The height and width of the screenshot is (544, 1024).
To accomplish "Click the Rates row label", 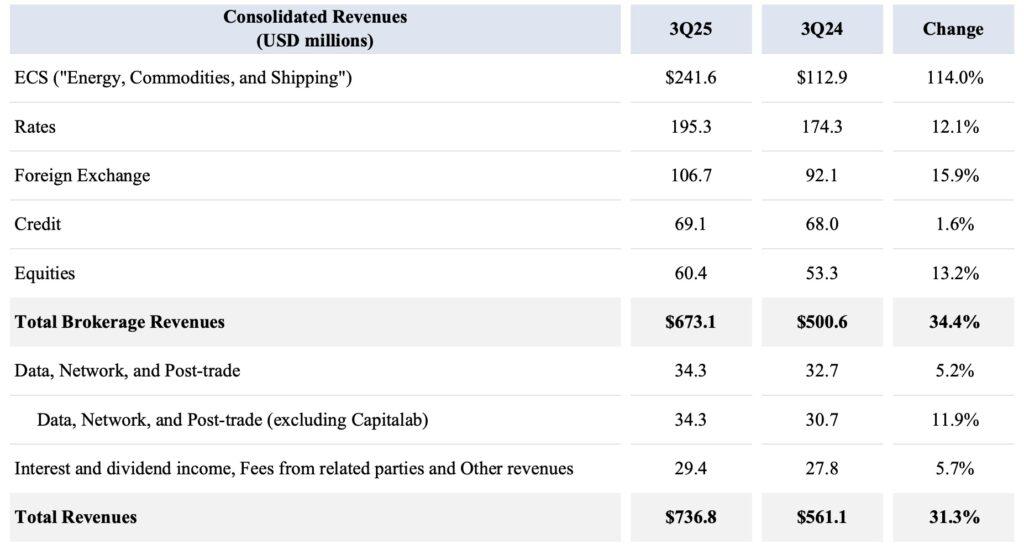I will click(35, 127).
